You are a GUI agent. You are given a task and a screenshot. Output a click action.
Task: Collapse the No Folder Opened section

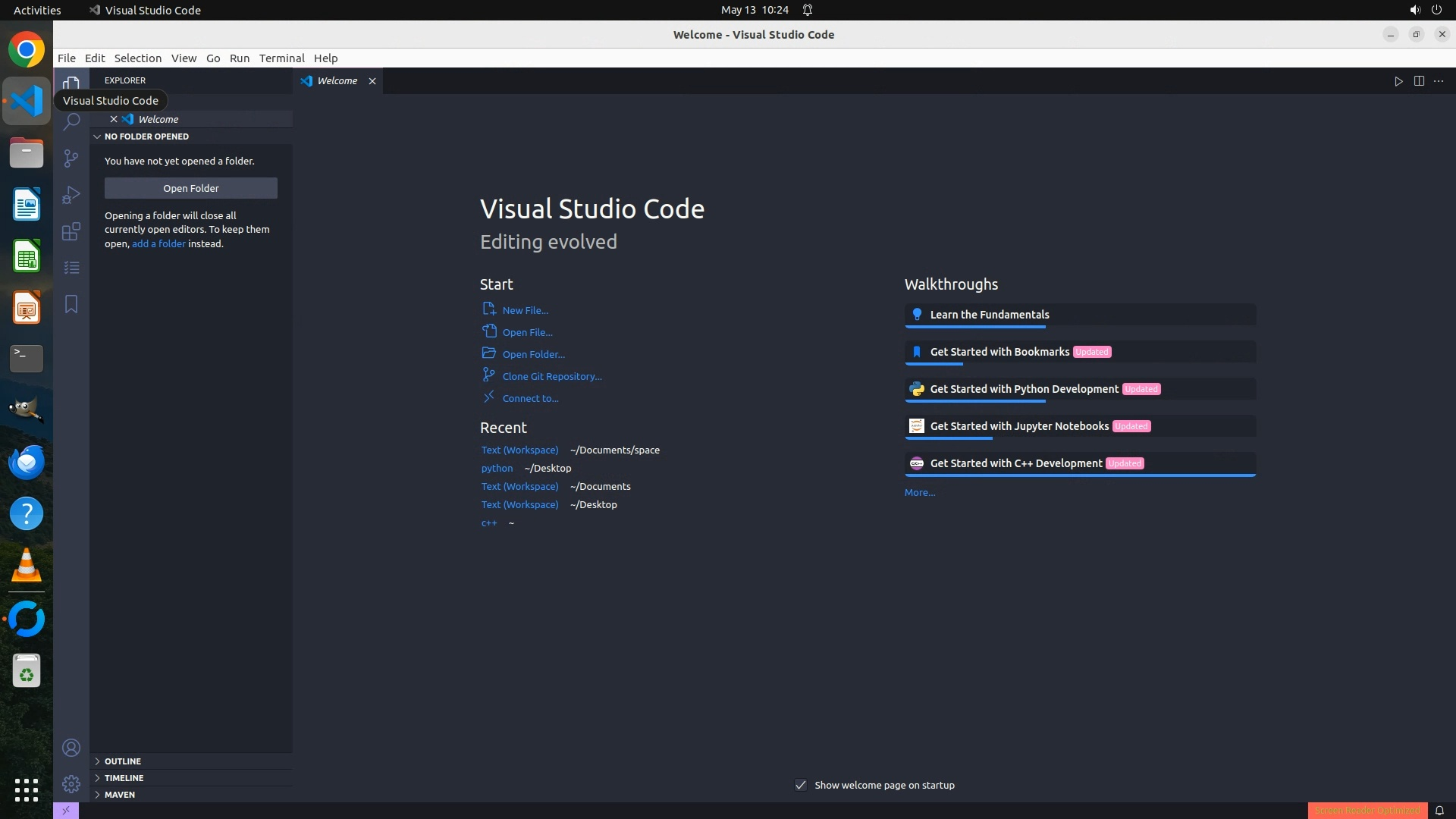pos(146,136)
